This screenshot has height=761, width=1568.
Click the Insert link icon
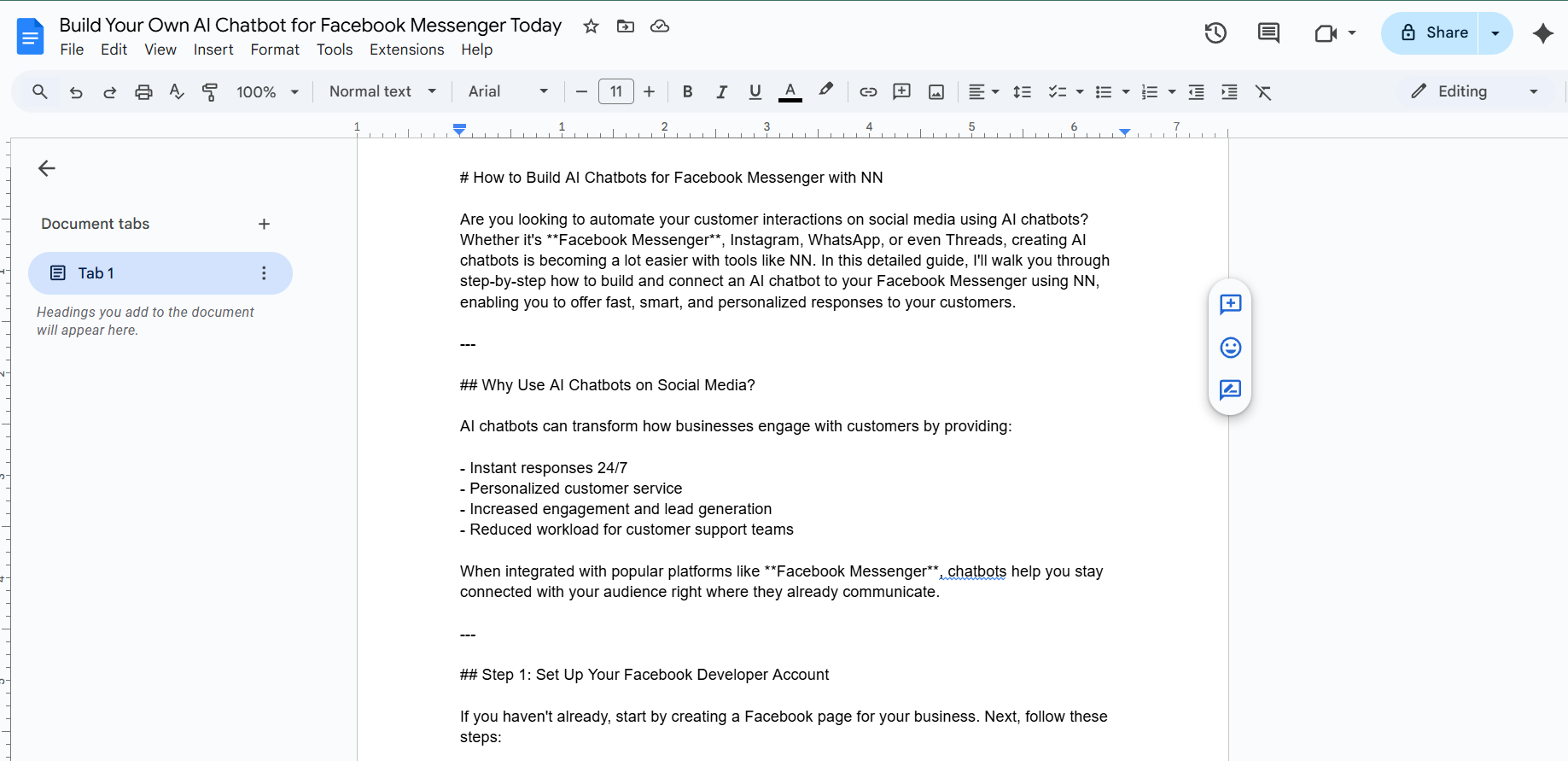pyautogui.click(x=868, y=92)
